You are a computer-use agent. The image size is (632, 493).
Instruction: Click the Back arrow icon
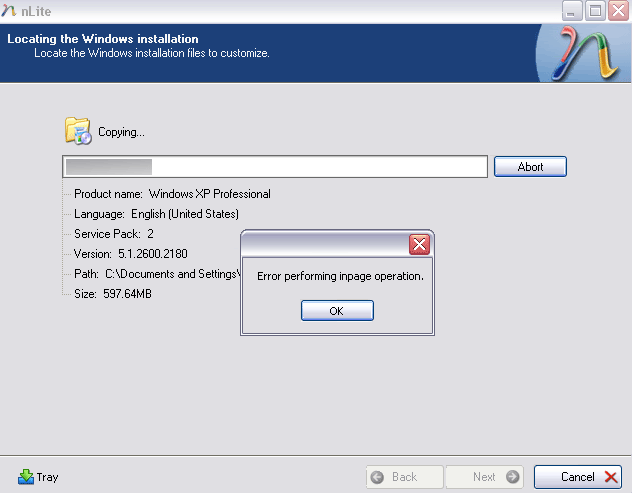pos(377,477)
